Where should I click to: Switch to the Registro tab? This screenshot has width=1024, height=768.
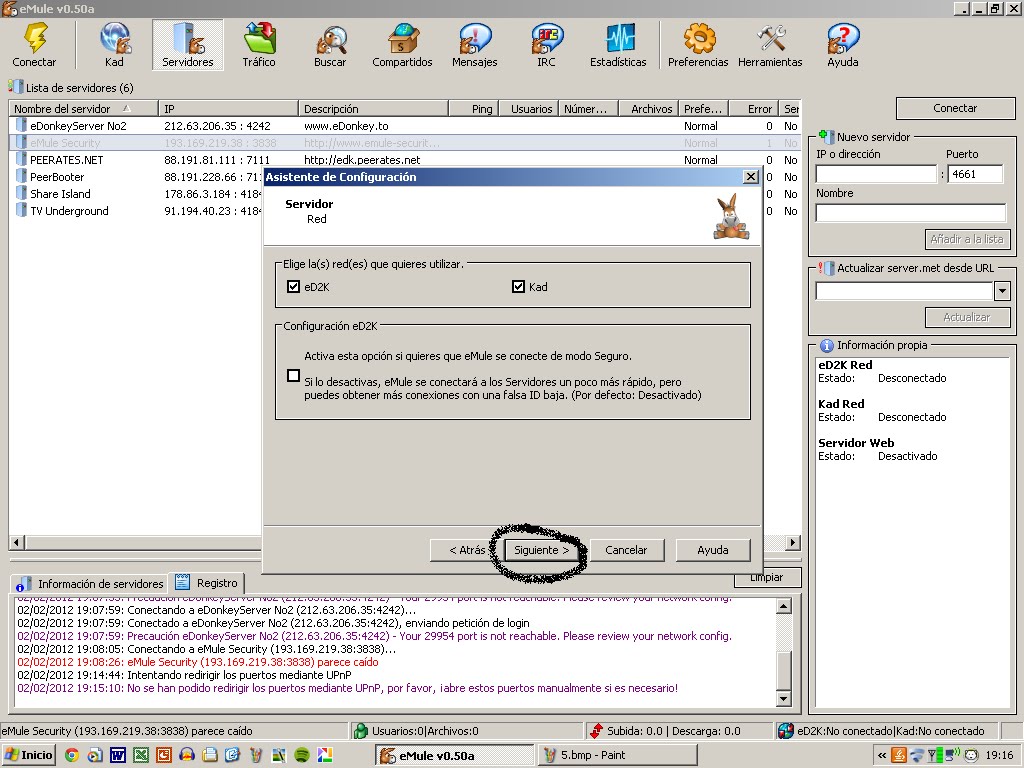(x=208, y=583)
